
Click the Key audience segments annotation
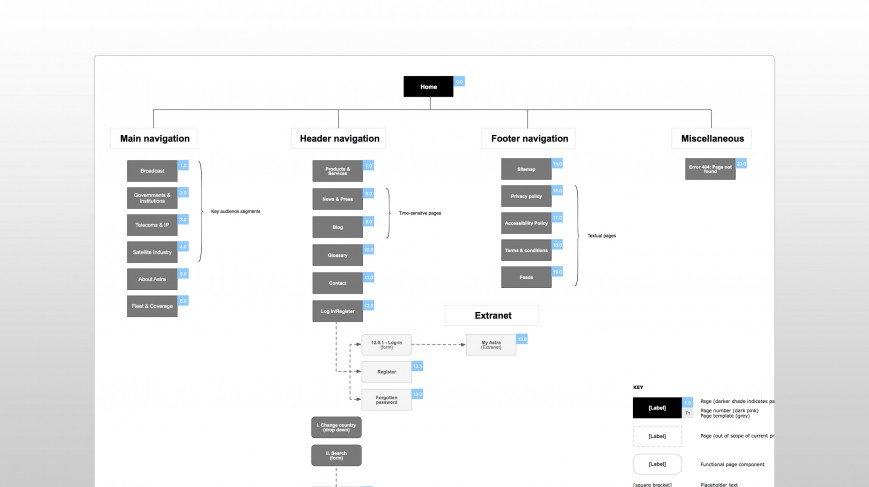pyautogui.click(x=236, y=212)
